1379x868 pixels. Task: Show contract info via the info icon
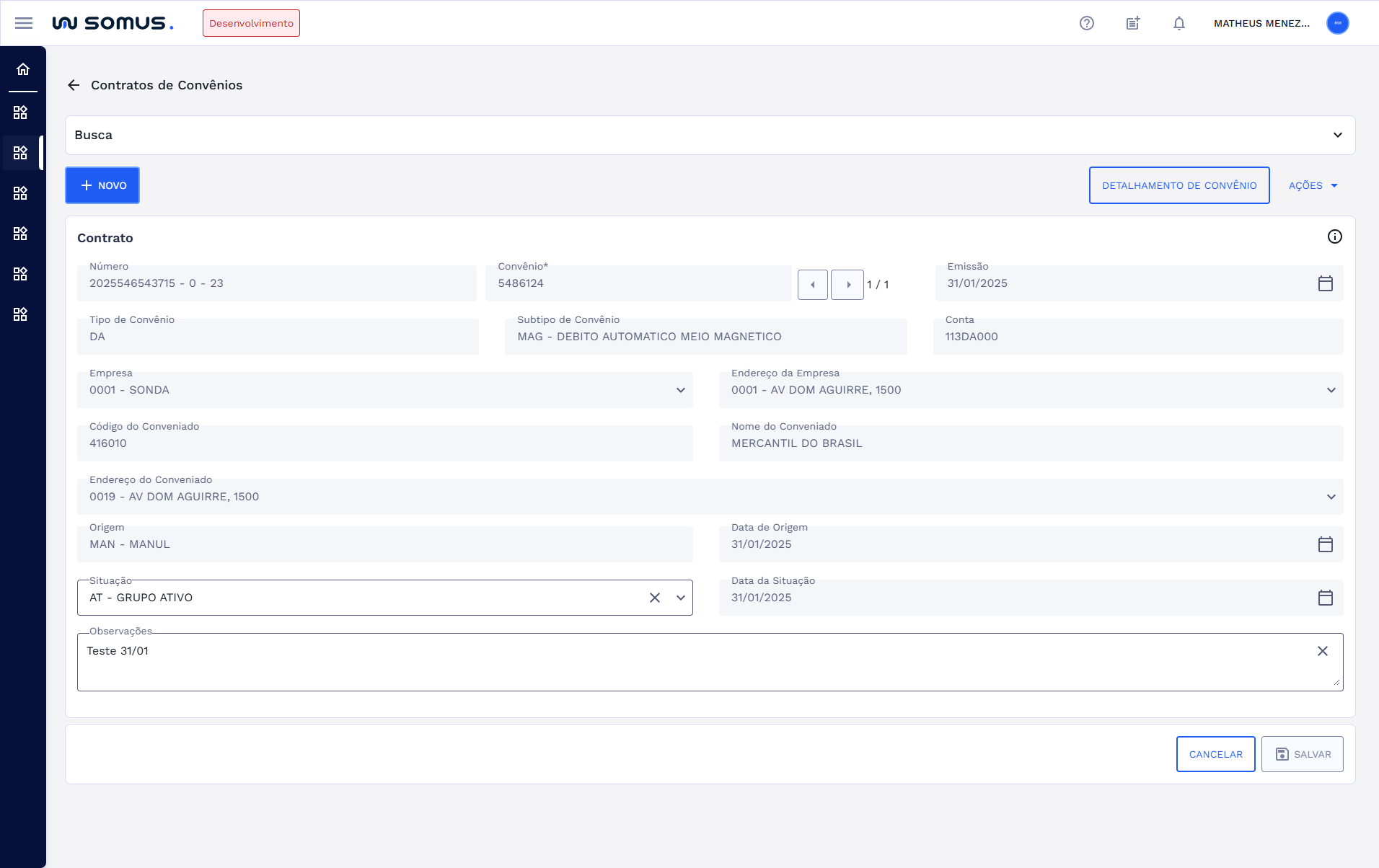click(1335, 236)
